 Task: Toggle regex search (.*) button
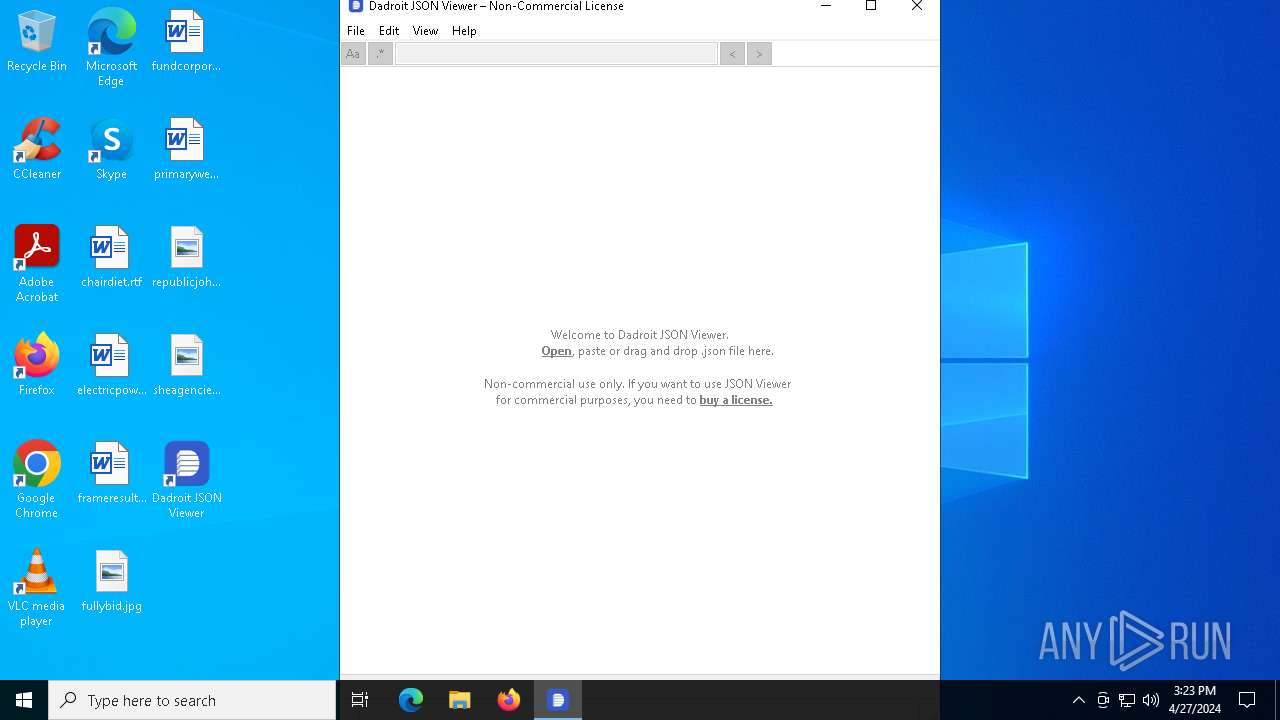(x=380, y=54)
